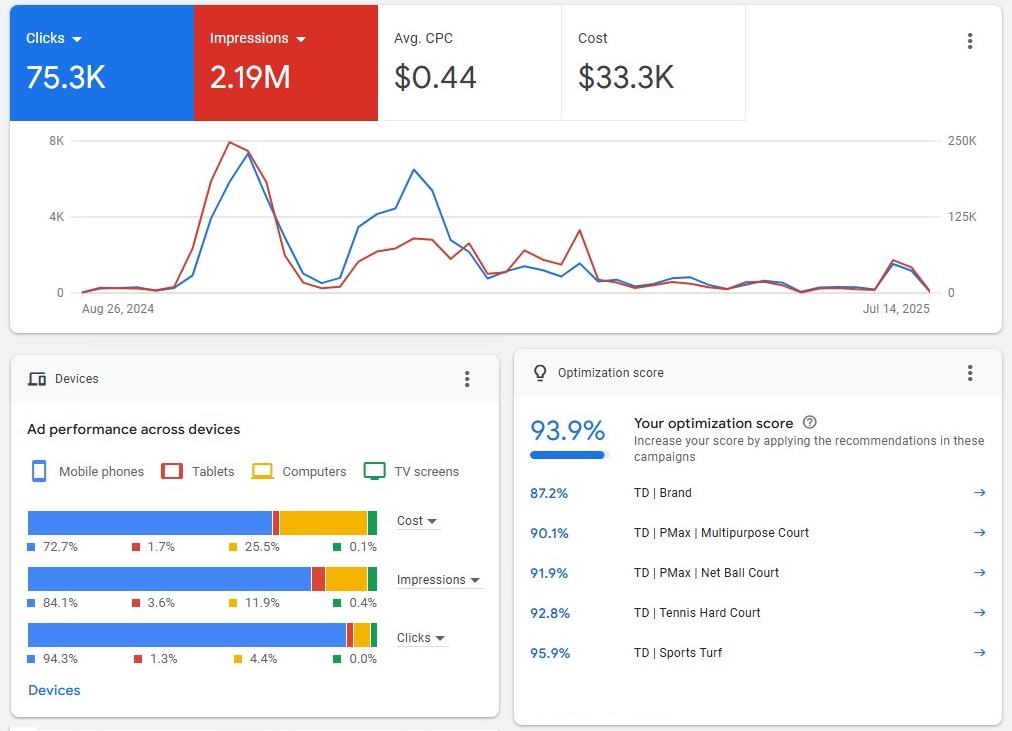Click the arrow for TD | Sports Turf
This screenshot has width=1012, height=731.
[x=979, y=653]
